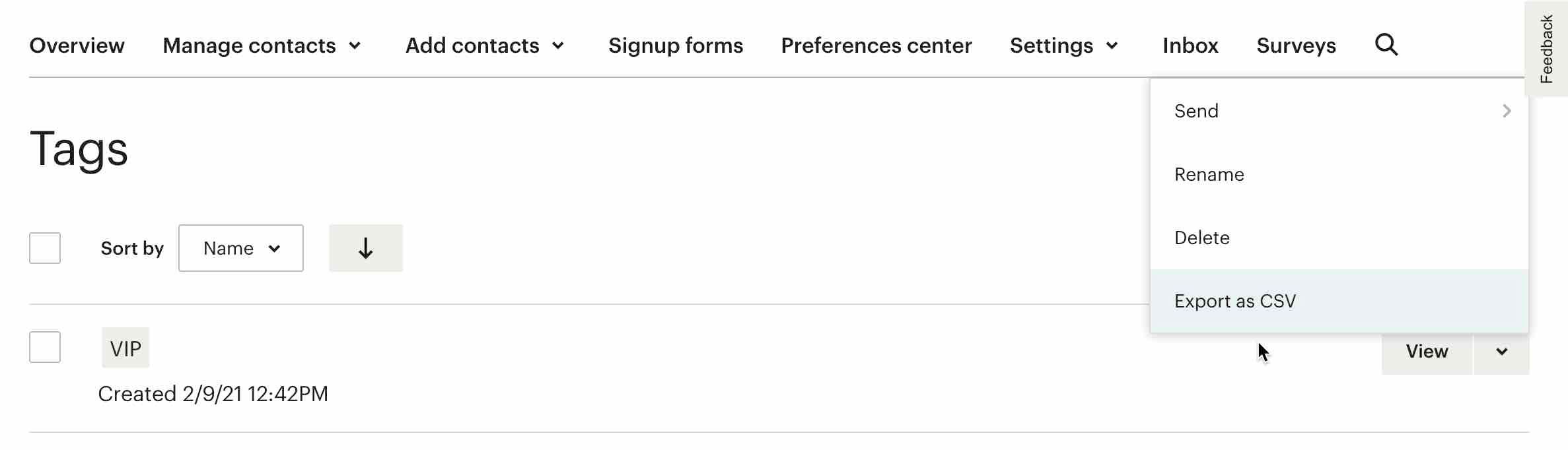Expand the Settings dropdown in the navigation
This screenshot has height=450, width=1568.
click(1064, 46)
